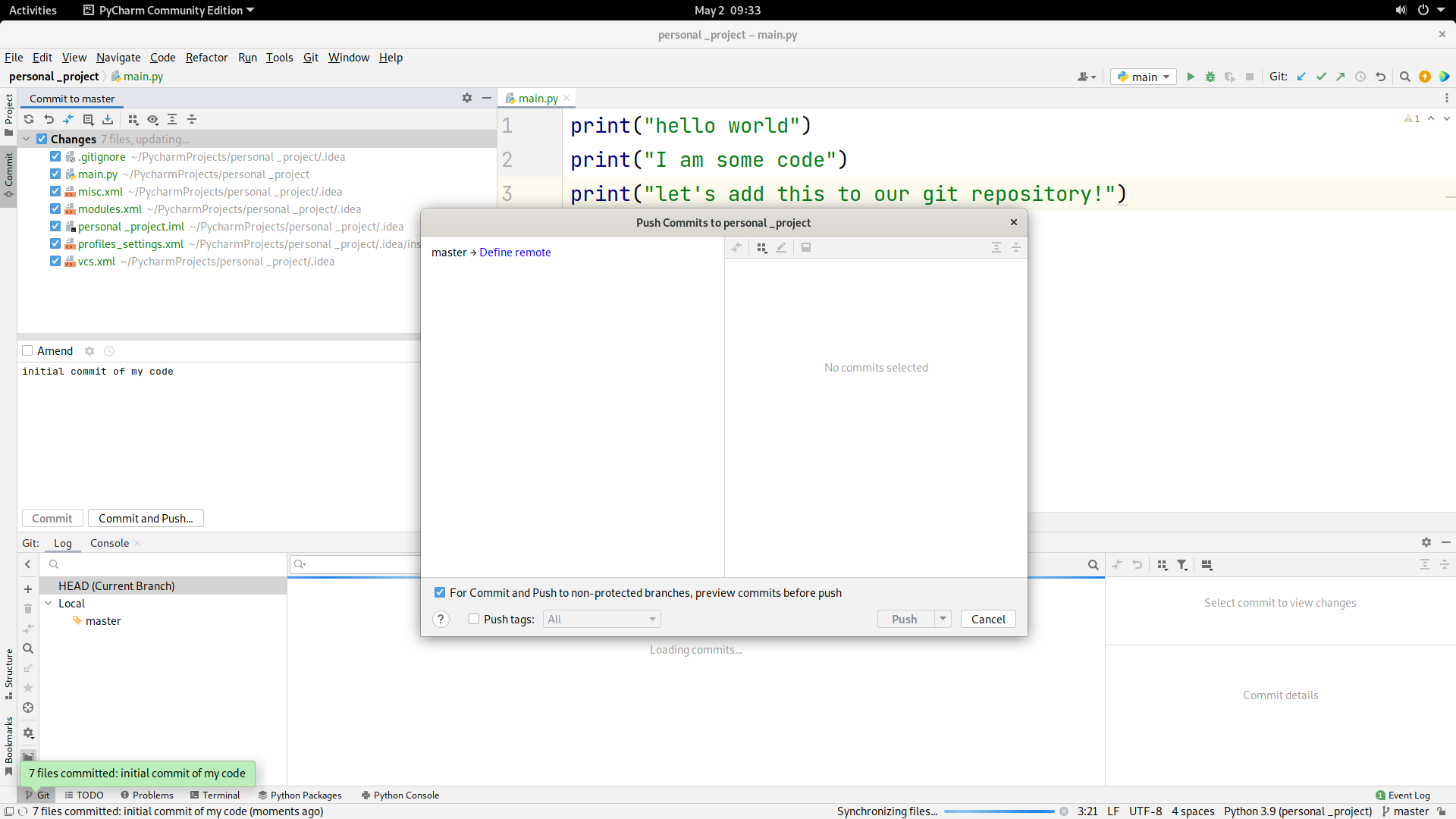Expand all in the Commit changes tree
Viewport: 1456px width, 819px height.
click(x=172, y=119)
